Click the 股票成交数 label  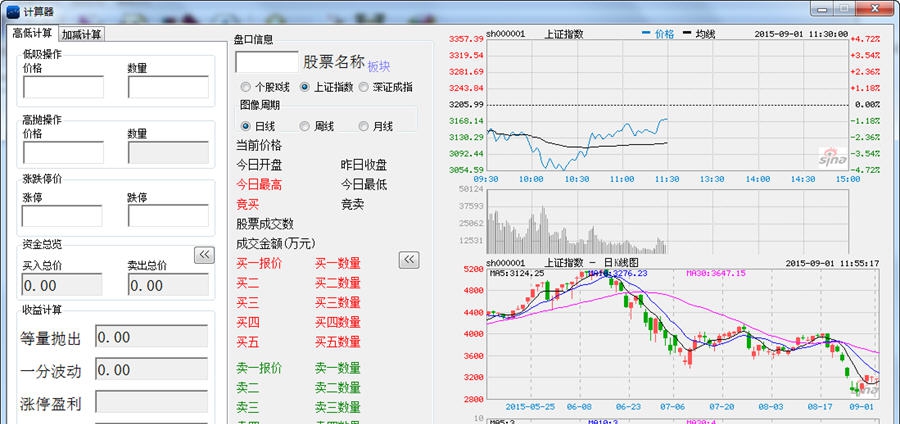coord(265,224)
